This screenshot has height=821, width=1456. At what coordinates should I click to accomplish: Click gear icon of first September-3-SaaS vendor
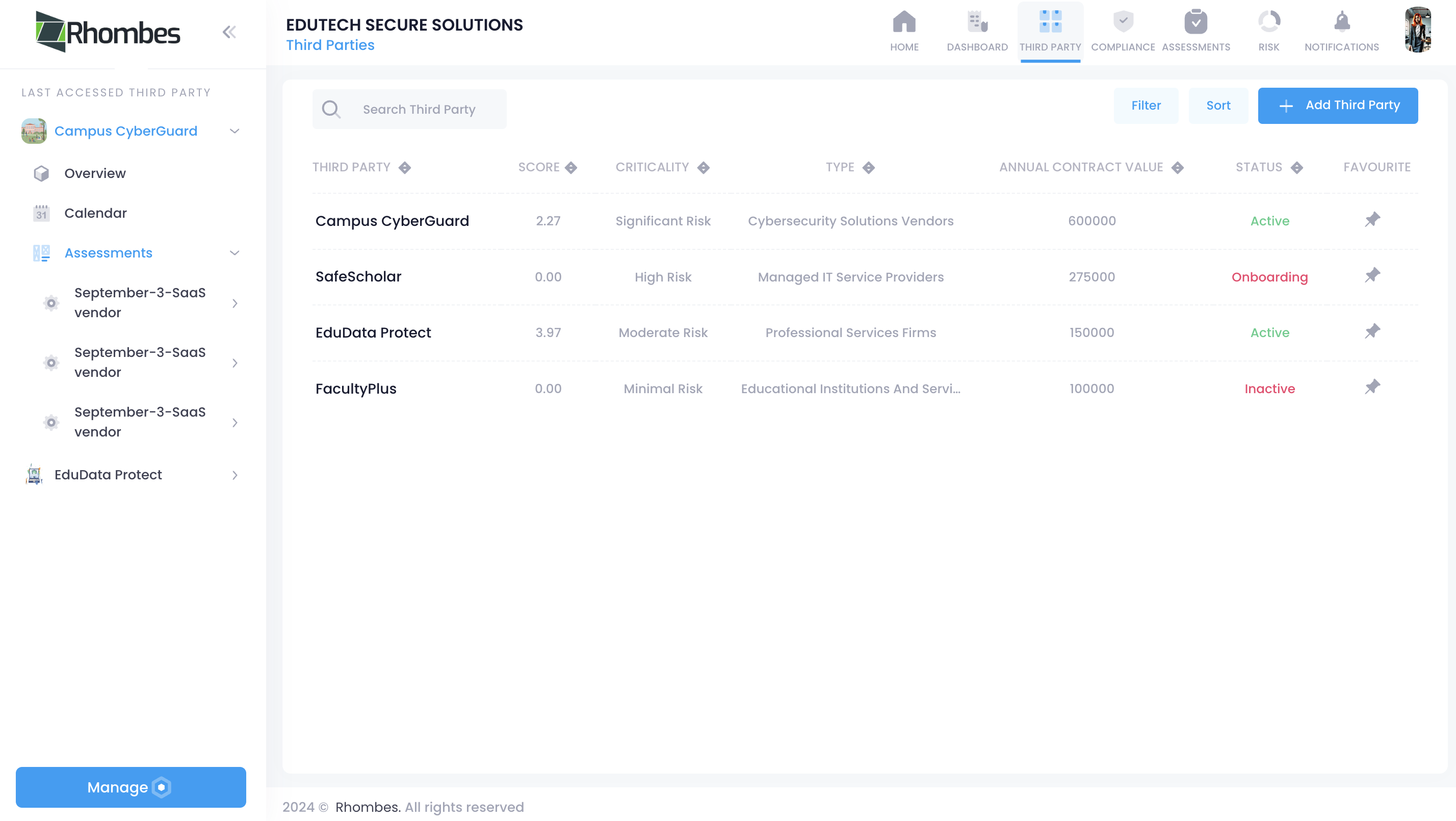point(51,303)
